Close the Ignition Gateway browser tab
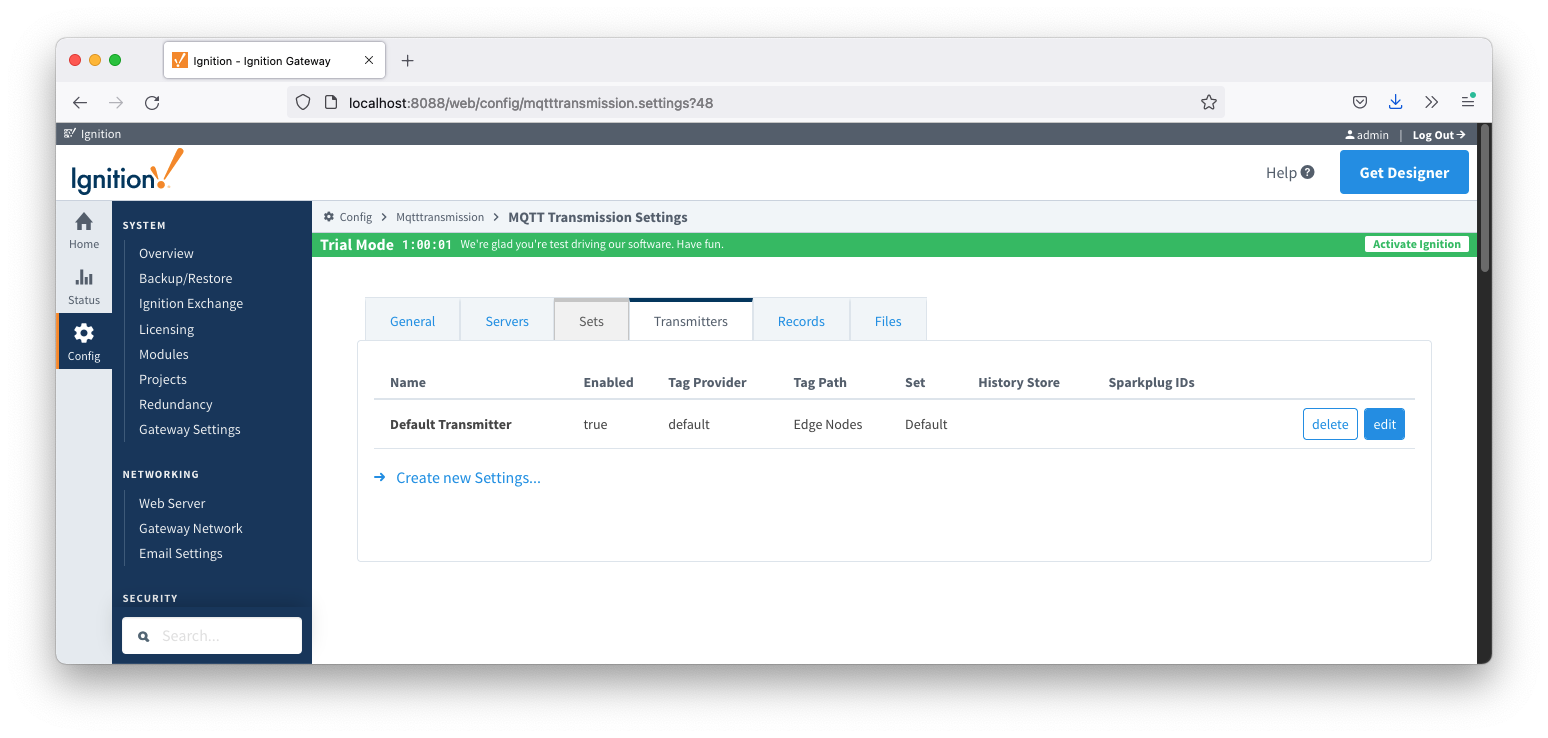1548x738 pixels. point(369,61)
